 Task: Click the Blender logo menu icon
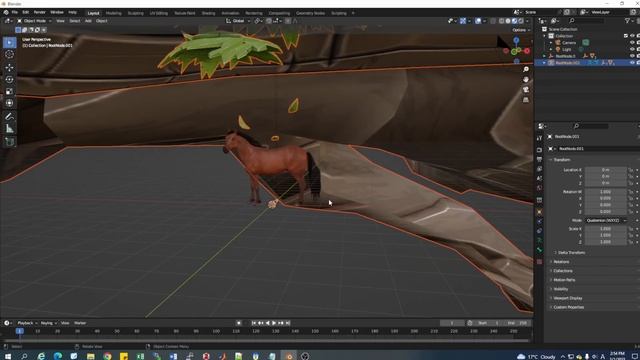[6, 13]
